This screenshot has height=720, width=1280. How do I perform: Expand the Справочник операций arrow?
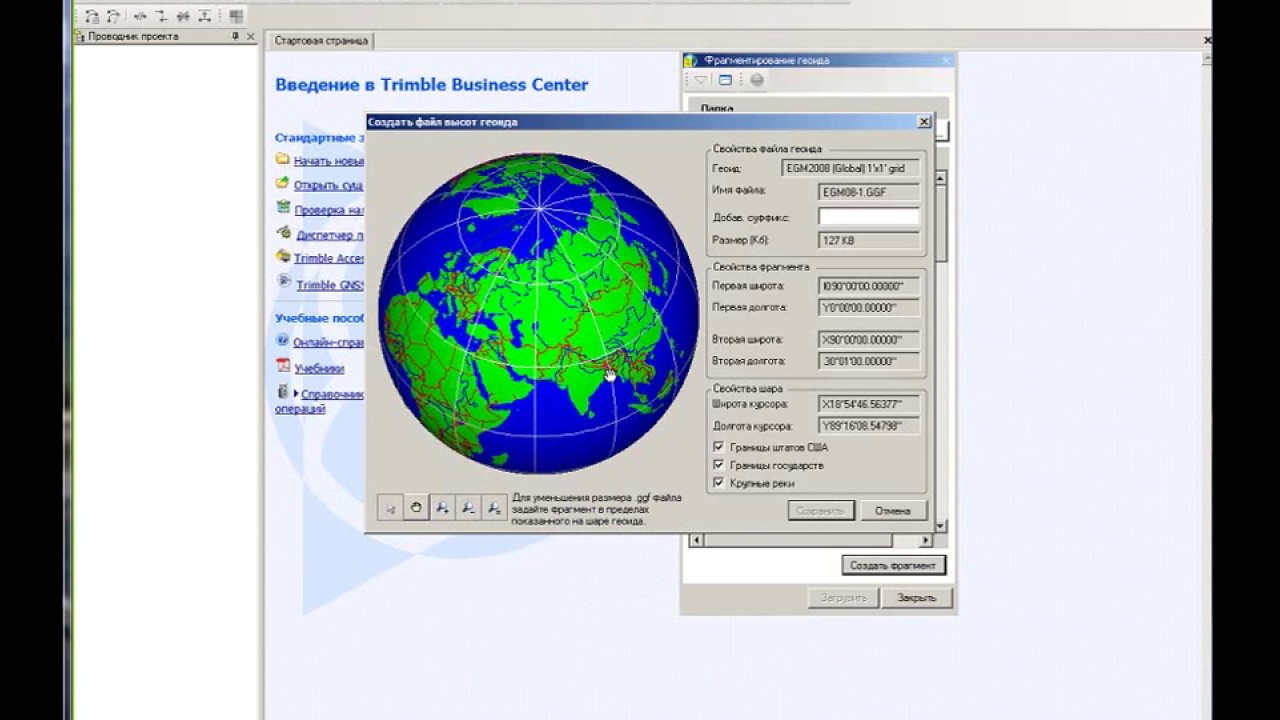(296, 394)
